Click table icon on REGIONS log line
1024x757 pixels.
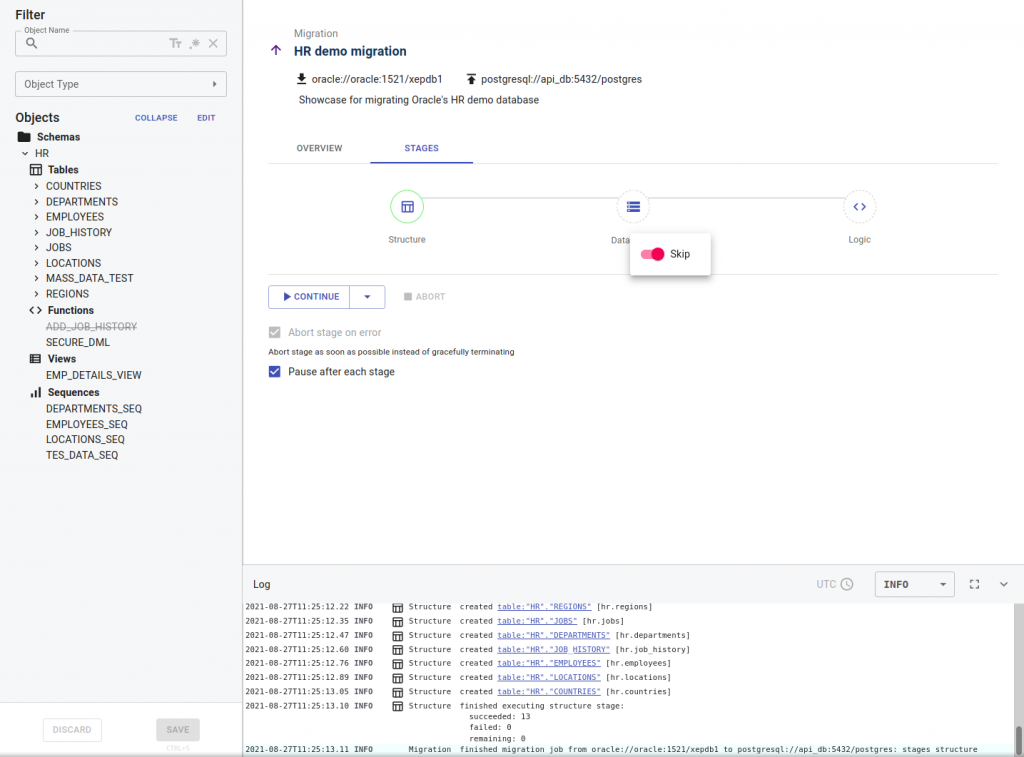point(397,607)
